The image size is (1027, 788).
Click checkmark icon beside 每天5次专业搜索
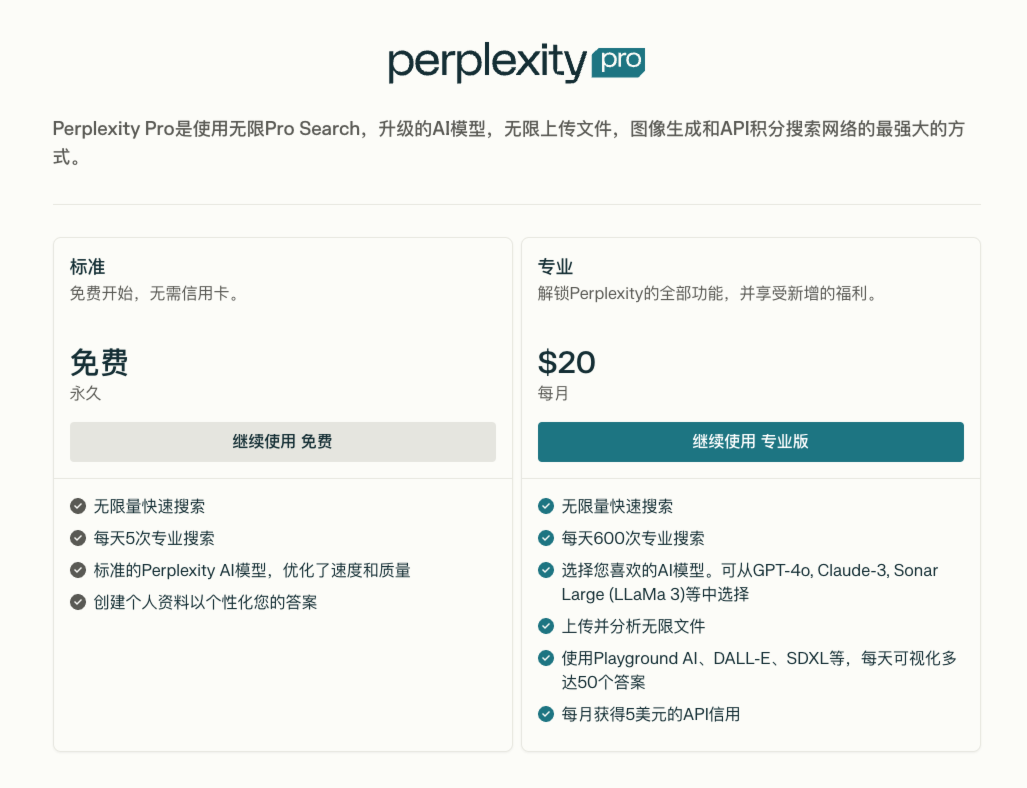[78, 538]
